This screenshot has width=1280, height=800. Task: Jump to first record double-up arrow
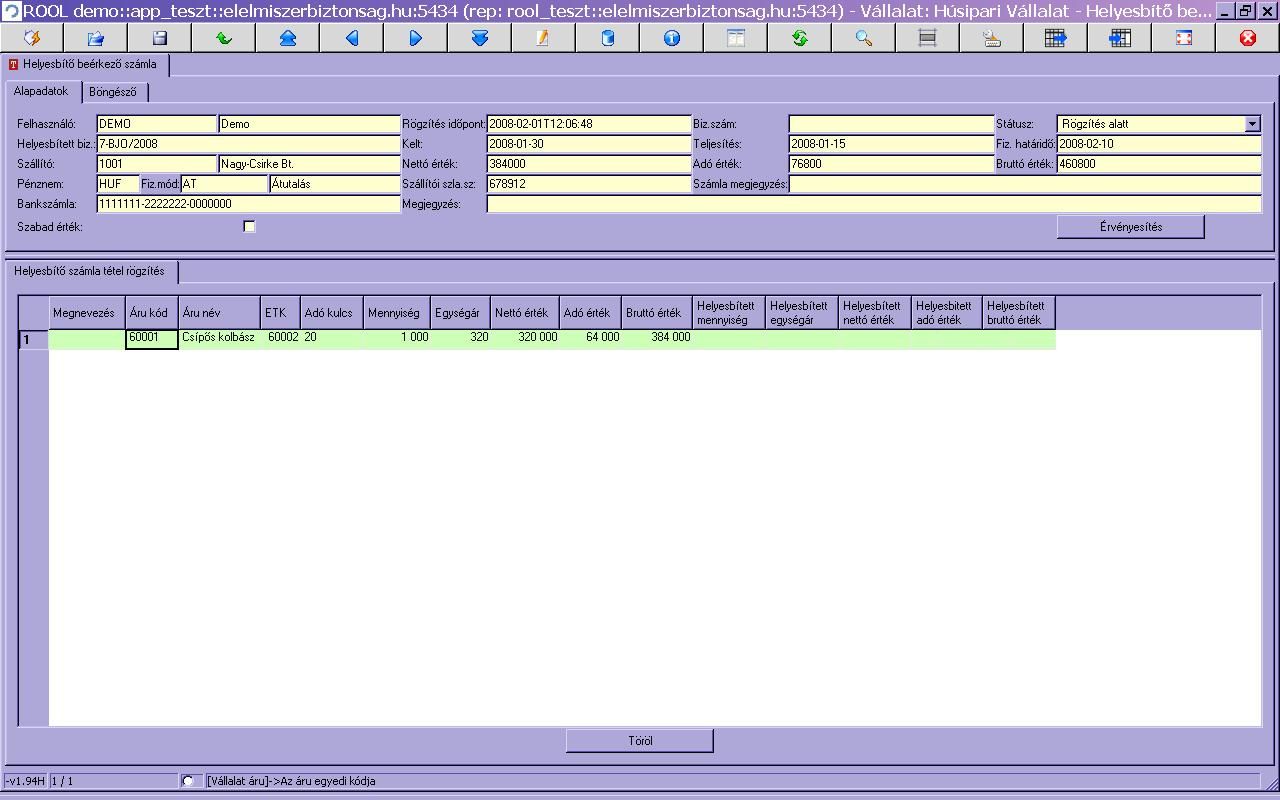tap(288, 38)
